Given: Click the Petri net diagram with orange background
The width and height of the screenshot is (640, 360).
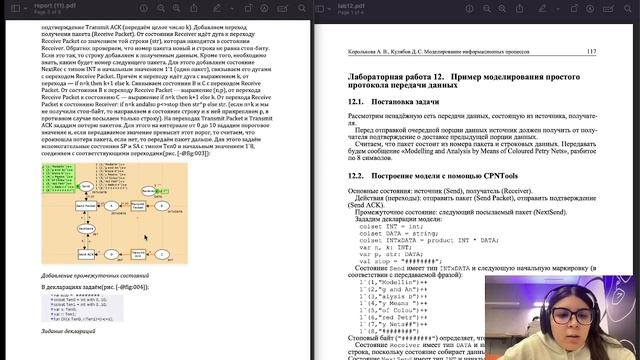Looking at the screenshot, I should tap(114, 213).
